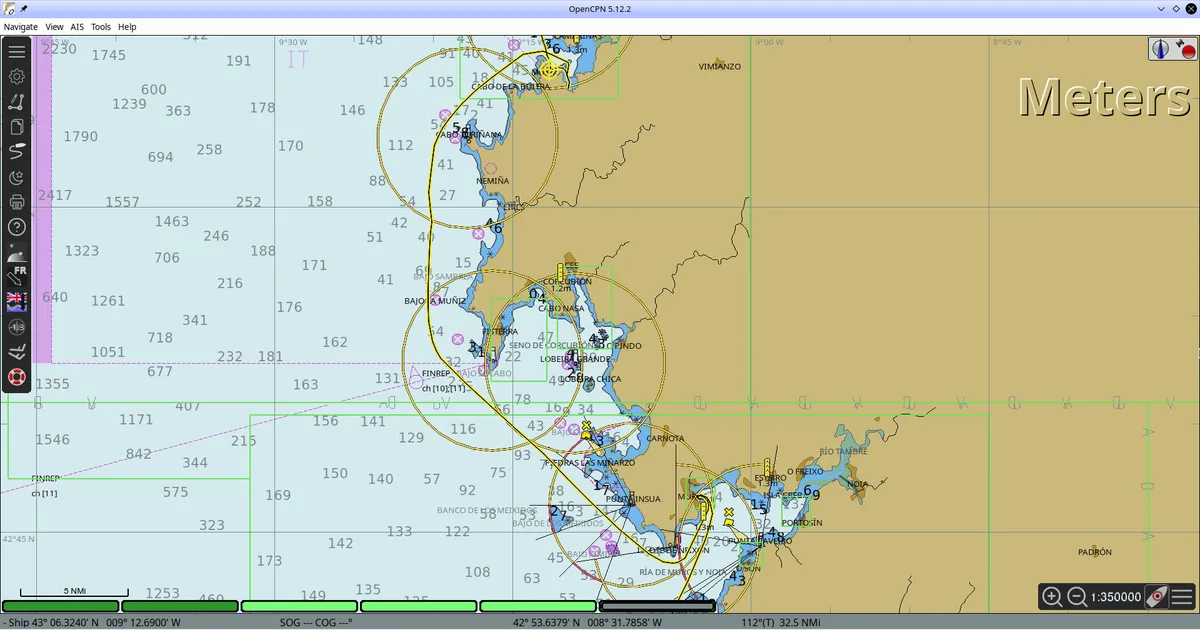The width and height of the screenshot is (1200, 630).
Task: Click the UK flag plugin icon
Action: pos(17,299)
